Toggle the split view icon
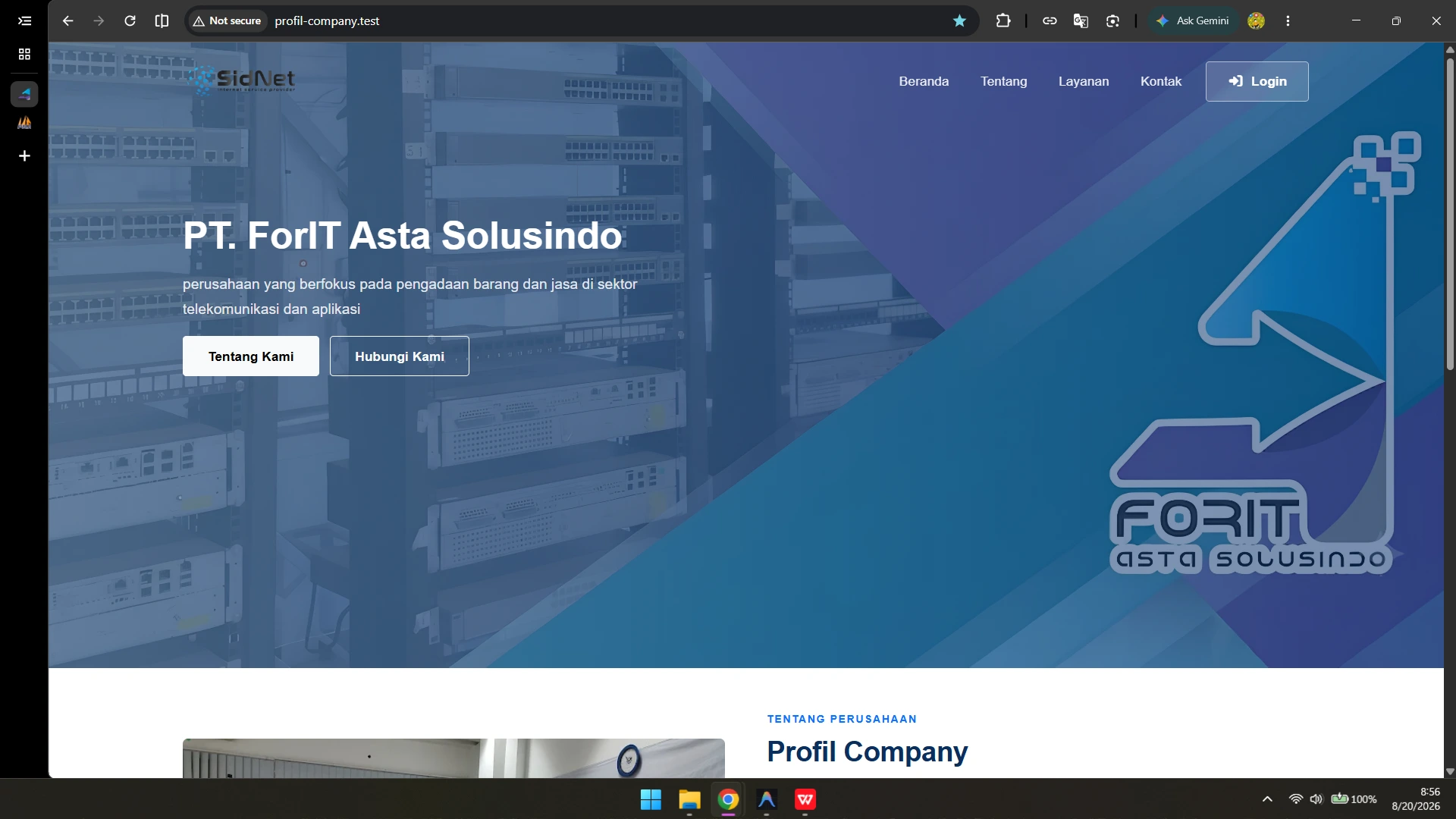 click(x=162, y=21)
